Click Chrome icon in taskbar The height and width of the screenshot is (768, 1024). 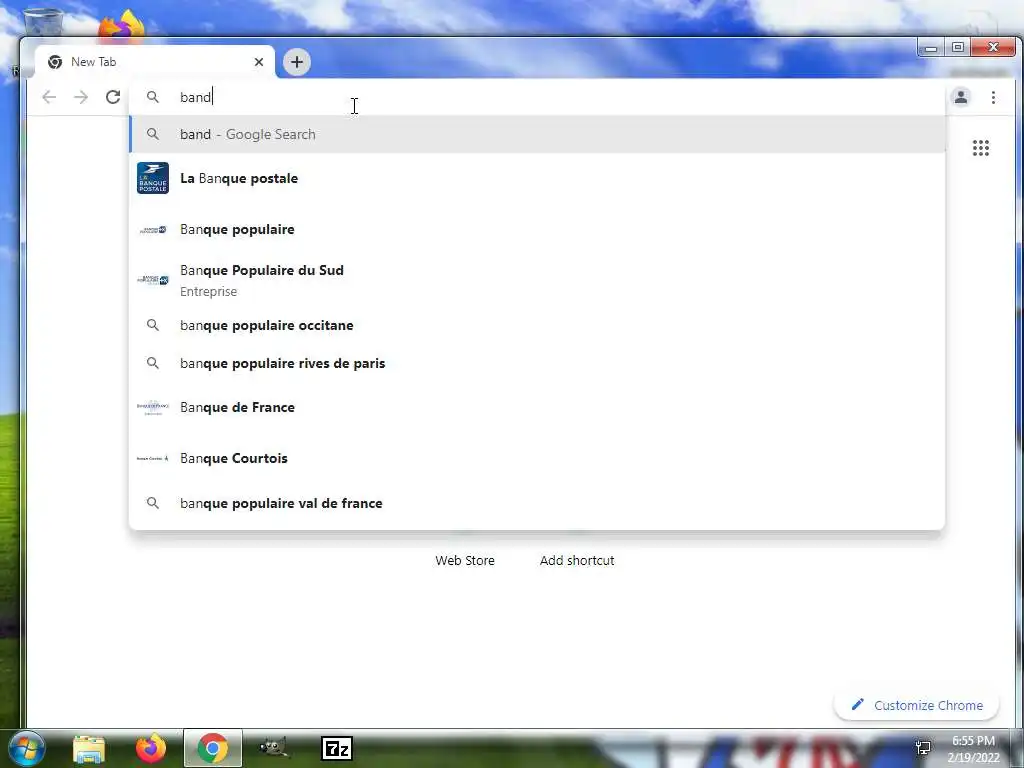coord(212,748)
